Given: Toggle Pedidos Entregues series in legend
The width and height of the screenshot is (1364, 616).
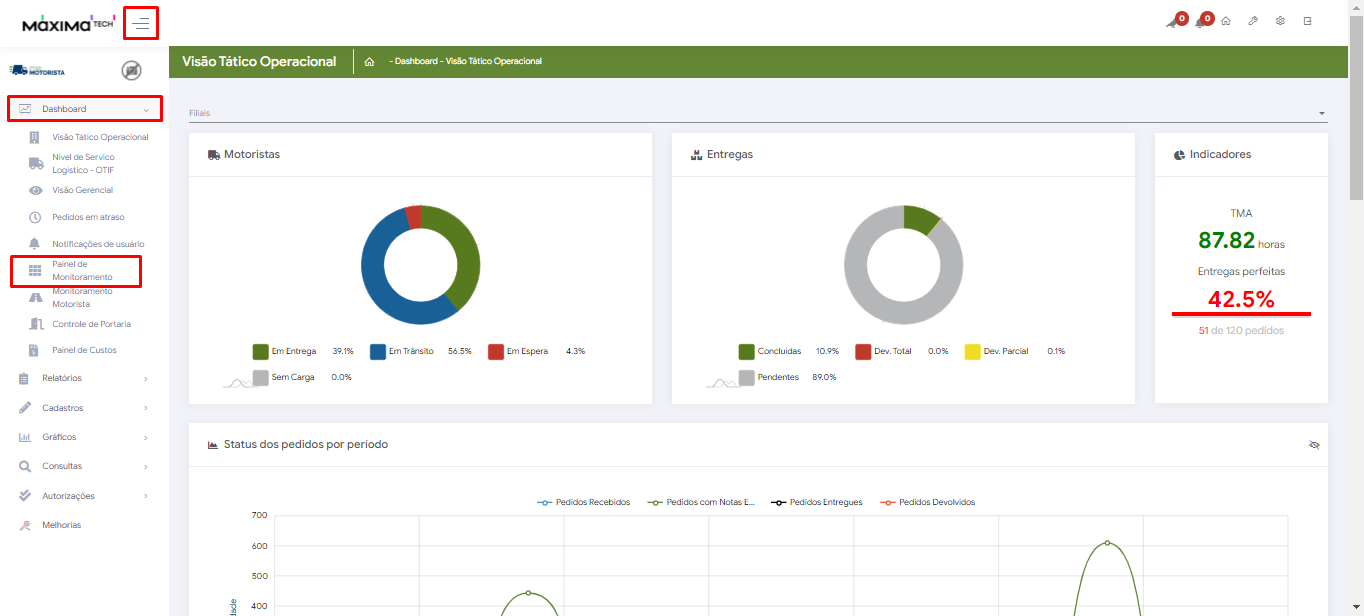Looking at the screenshot, I should tap(817, 502).
